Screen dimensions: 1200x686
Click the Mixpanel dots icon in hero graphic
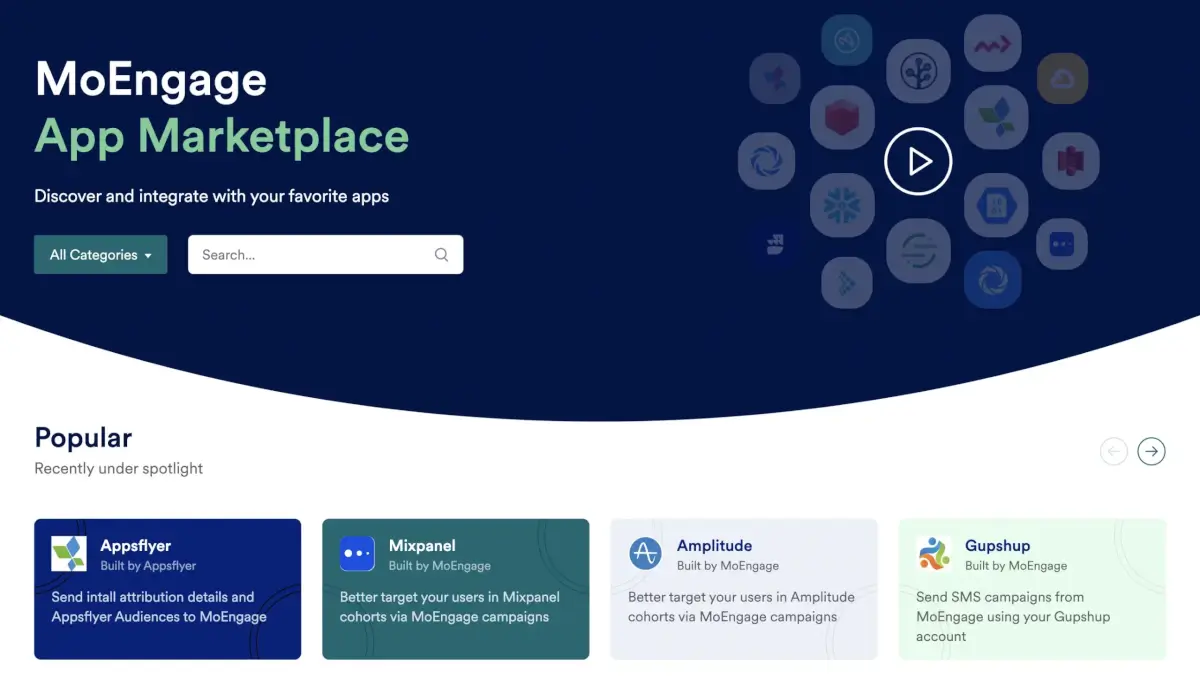coord(1062,244)
